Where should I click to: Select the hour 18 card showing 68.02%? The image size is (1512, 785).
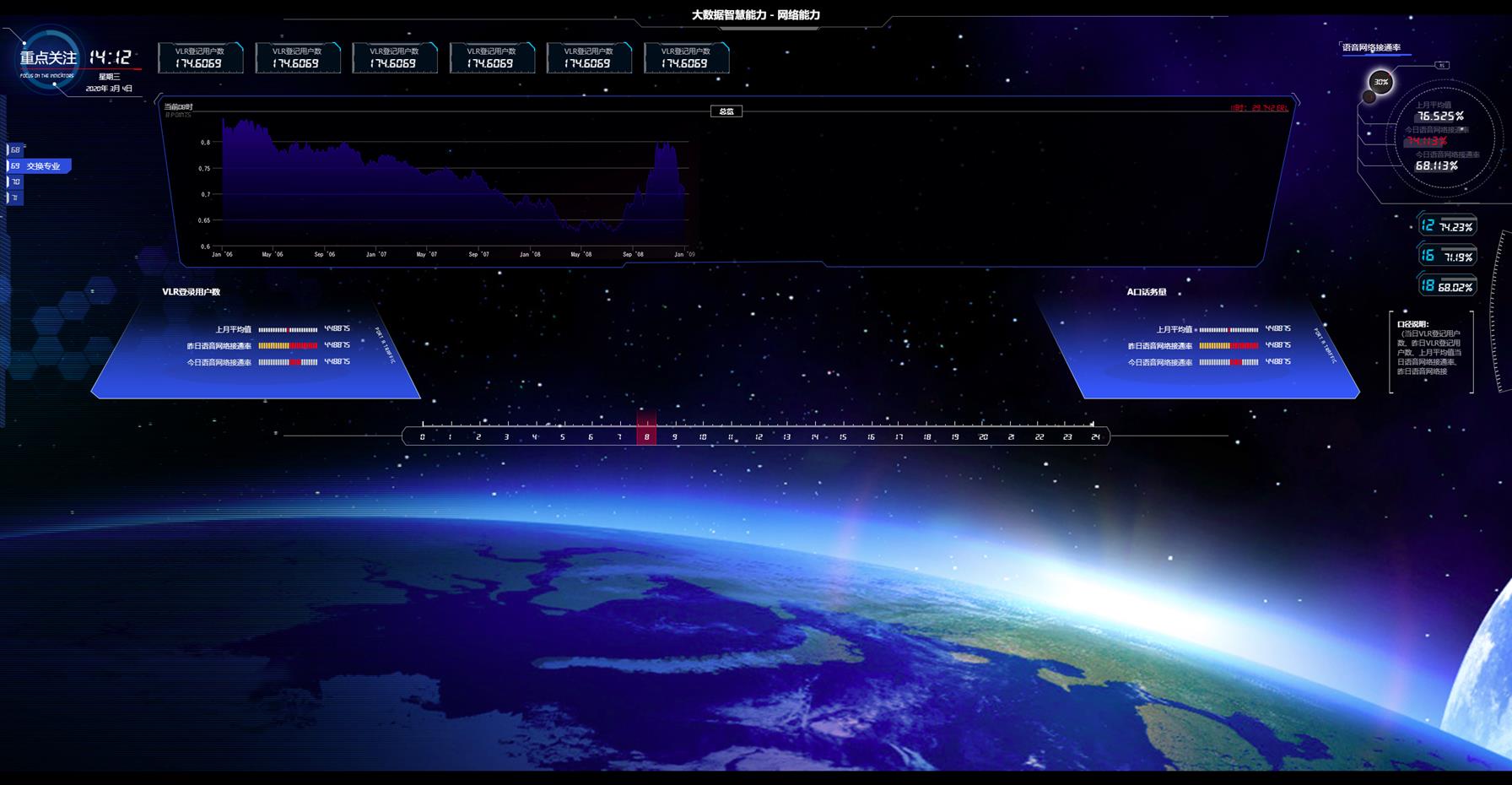(x=1446, y=286)
